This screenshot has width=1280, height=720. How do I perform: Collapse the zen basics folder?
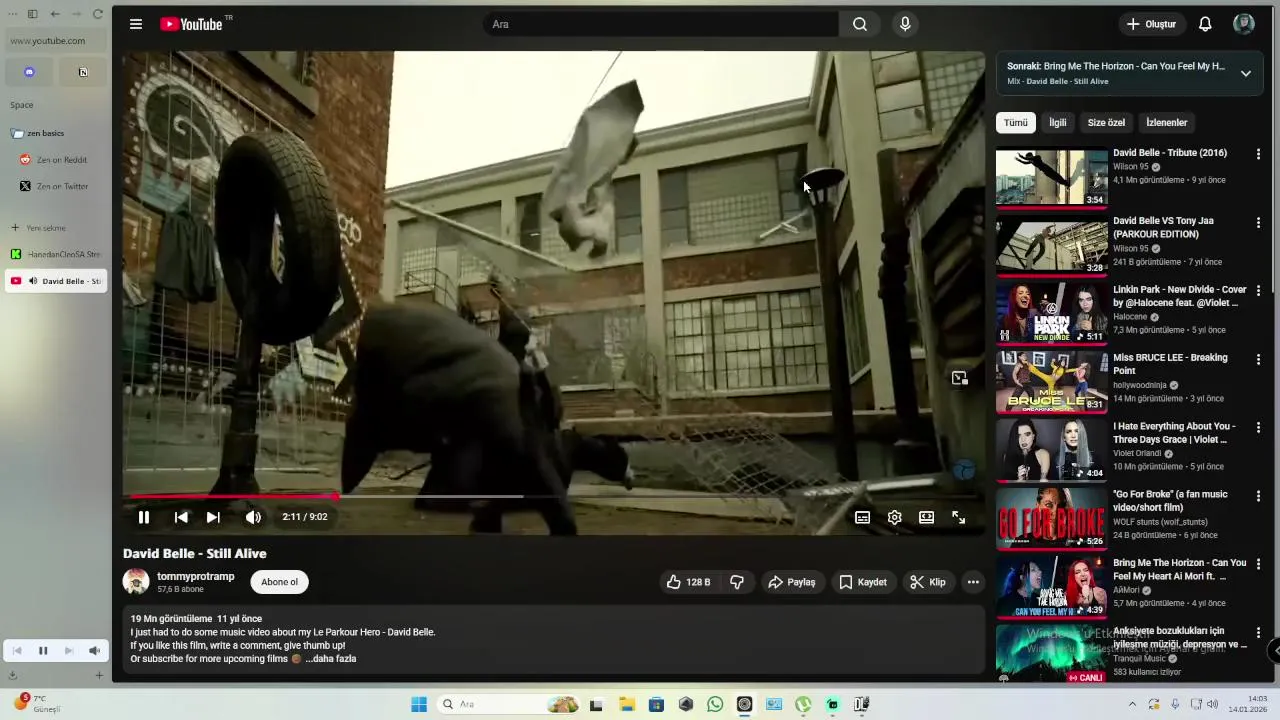tap(56, 133)
